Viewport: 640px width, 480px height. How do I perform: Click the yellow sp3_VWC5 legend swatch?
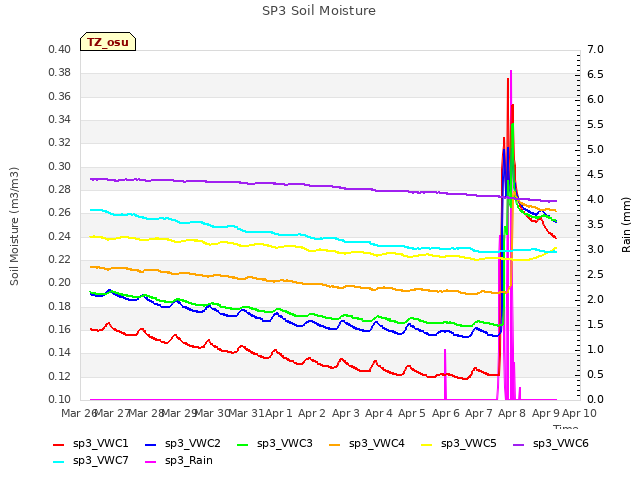point(427,444)
